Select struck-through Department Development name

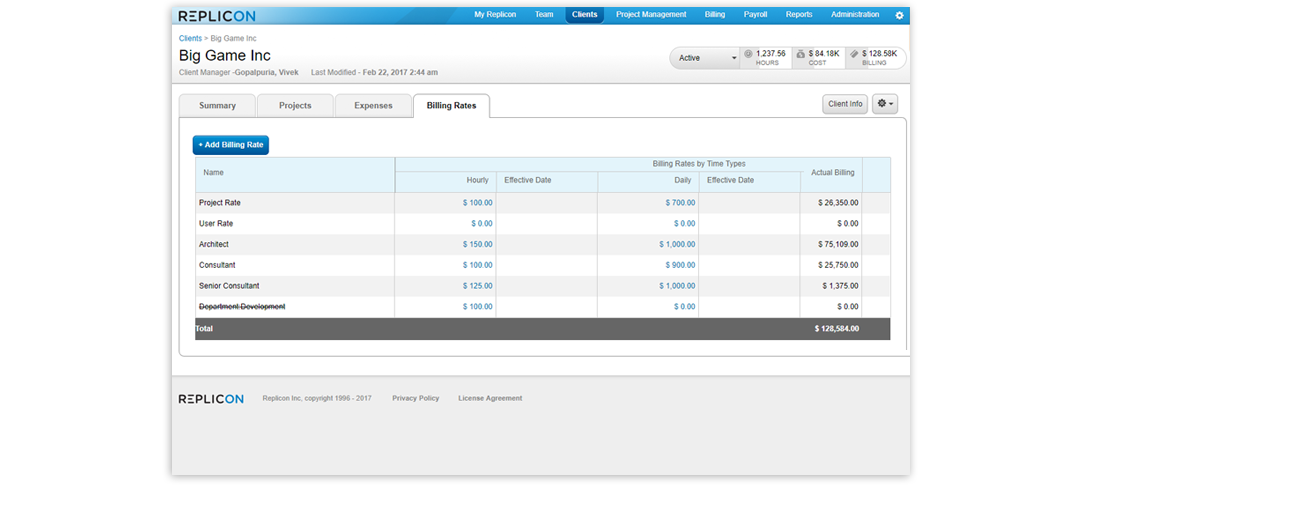[x=242, y=307]
